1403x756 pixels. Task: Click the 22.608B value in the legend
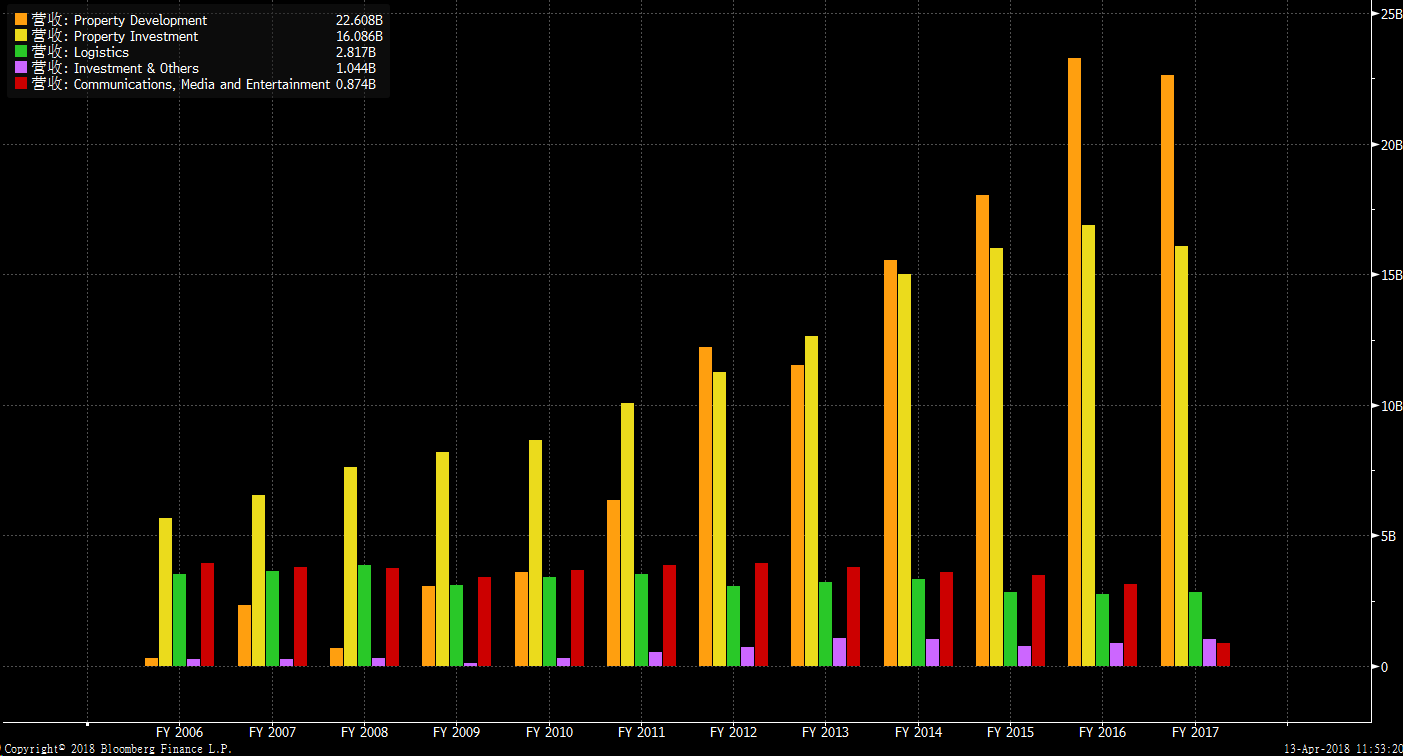coord(358,20)
